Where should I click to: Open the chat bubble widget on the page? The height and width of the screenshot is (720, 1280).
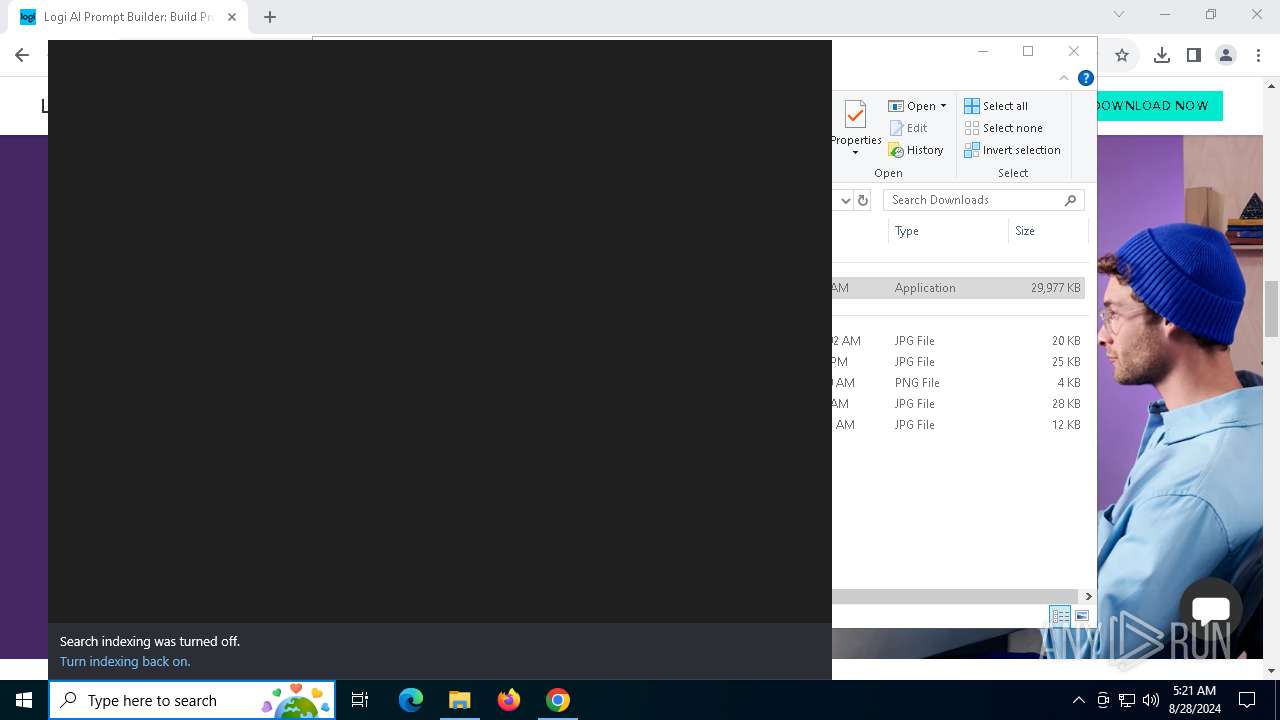point(1210,609)
